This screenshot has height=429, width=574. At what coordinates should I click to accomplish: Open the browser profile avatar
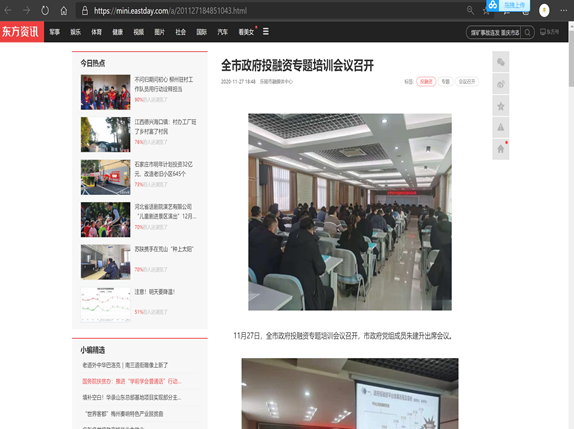544,10
